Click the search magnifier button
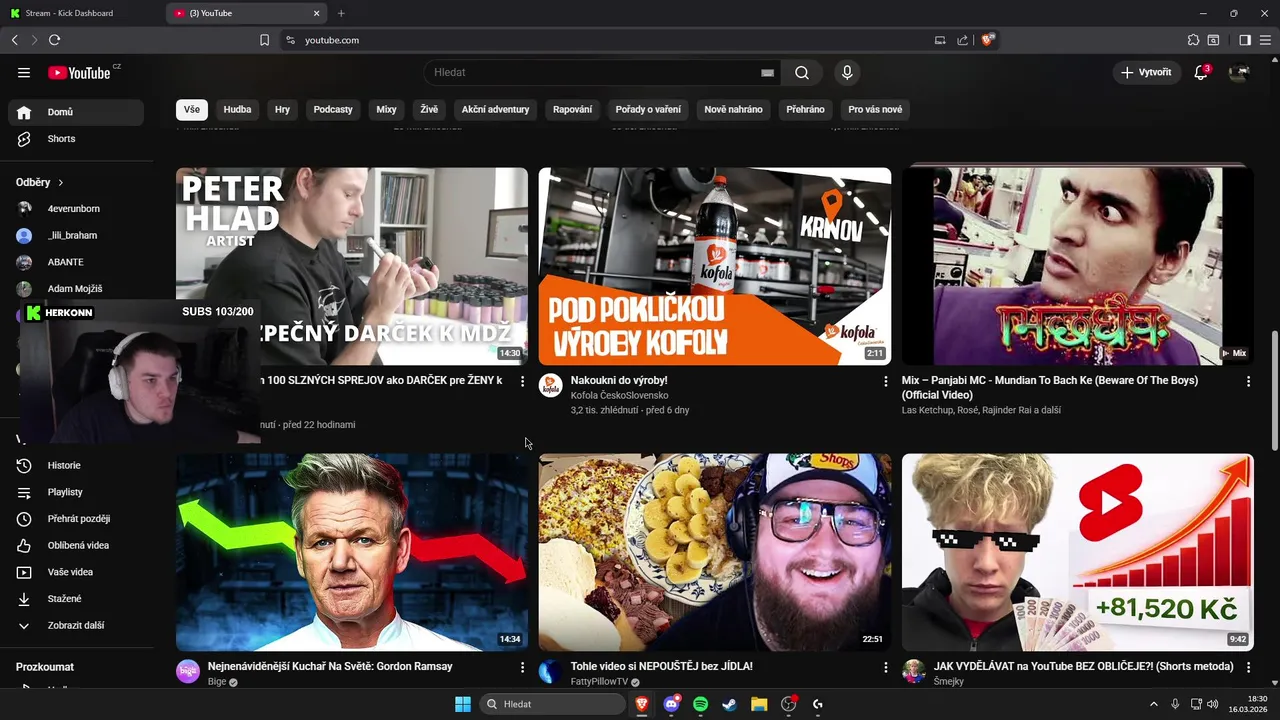1280x720 pixels. (802, 72)
